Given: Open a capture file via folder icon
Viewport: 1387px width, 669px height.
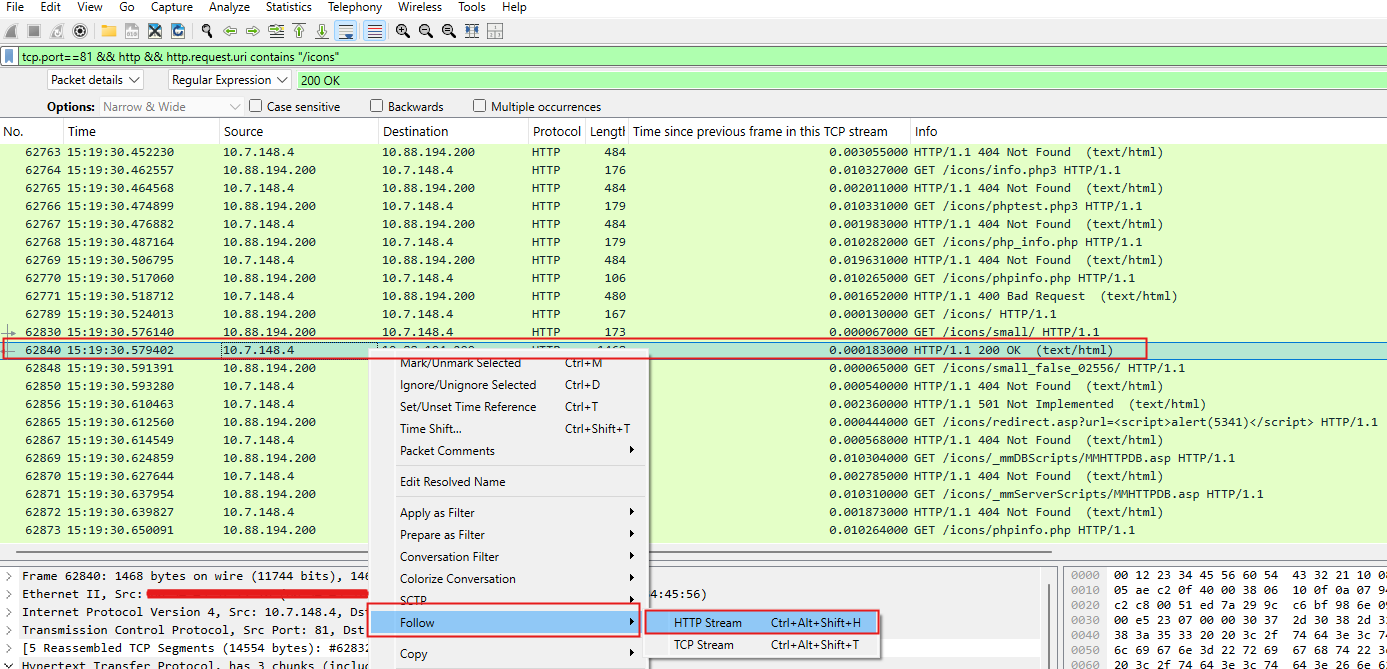Looking at the screenshot, I should pyautogui.click(x=108, y=31).
